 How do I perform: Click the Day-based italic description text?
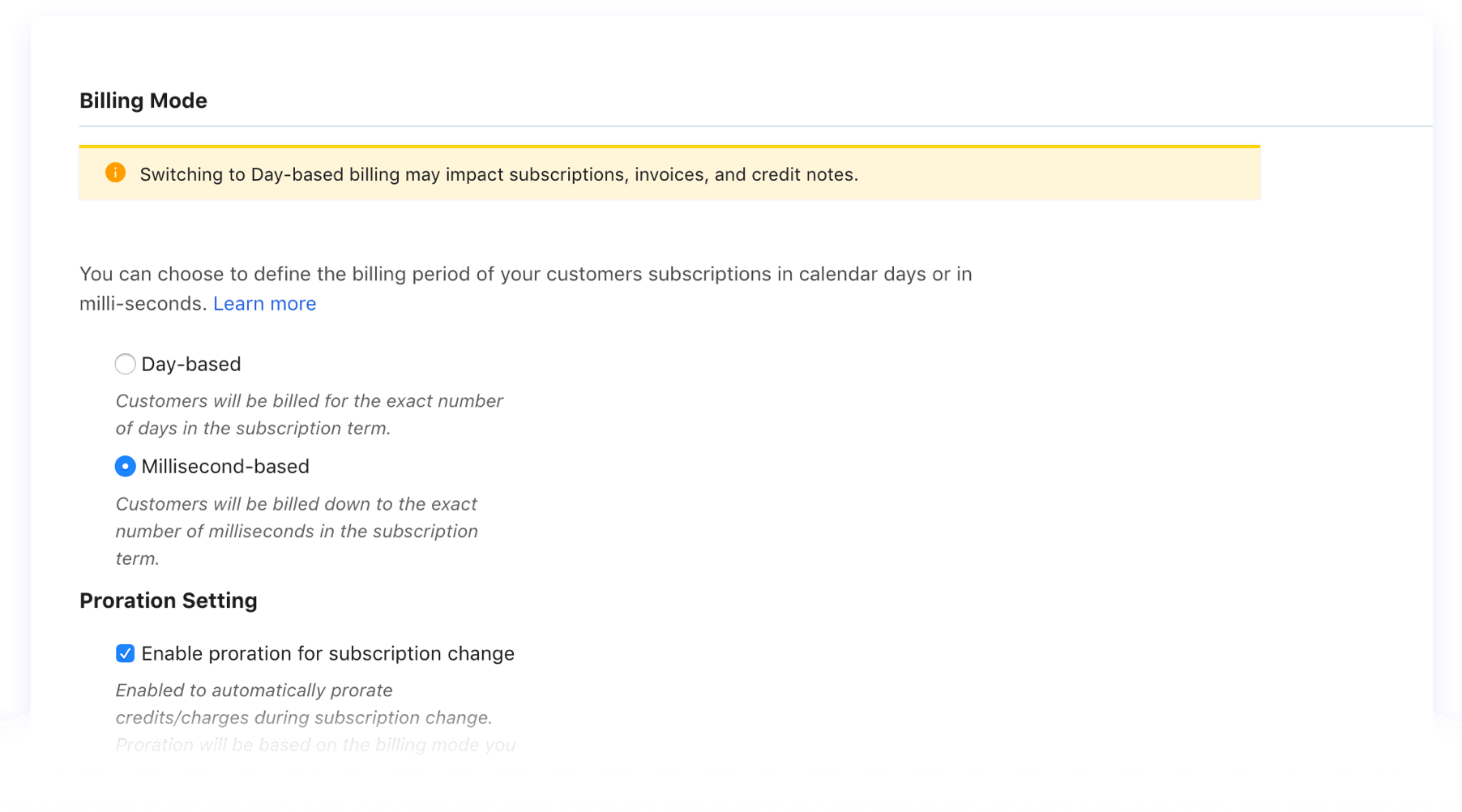[309, 414]
